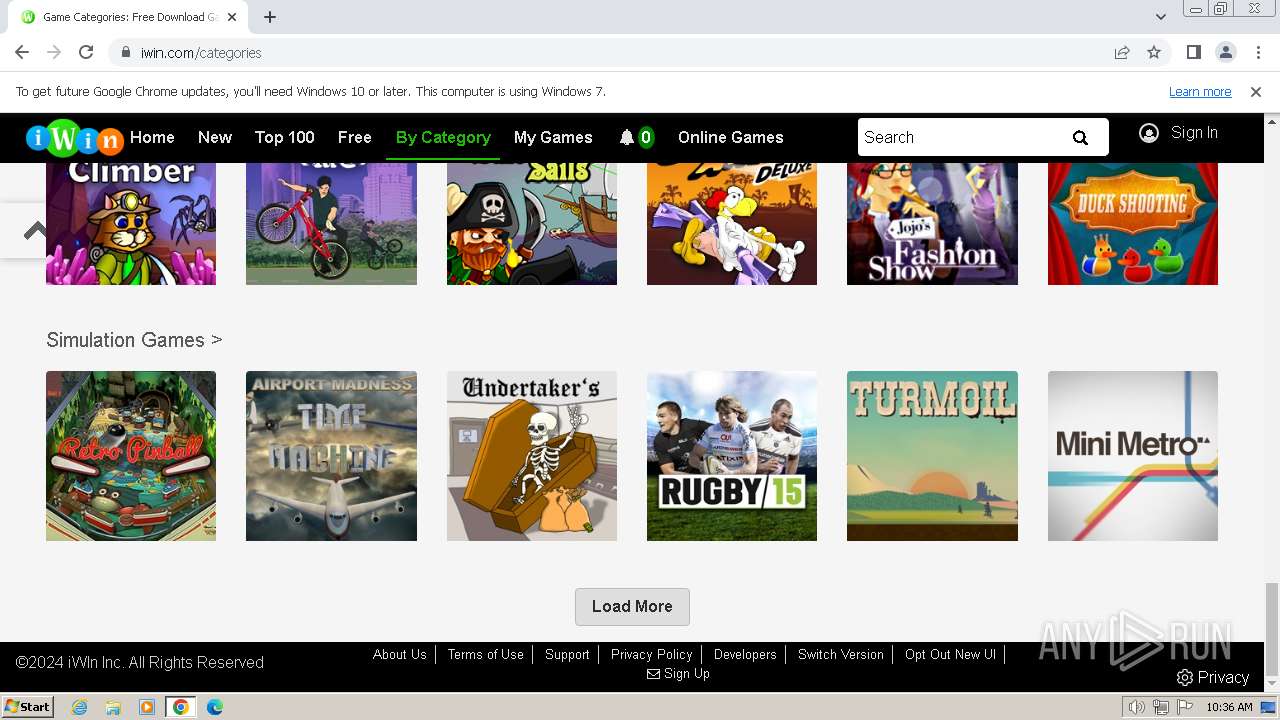The height and width of the screenshot is (720, 1280).
Task: Click the scroll-to-top up arrow
Action: coord(35,231)
